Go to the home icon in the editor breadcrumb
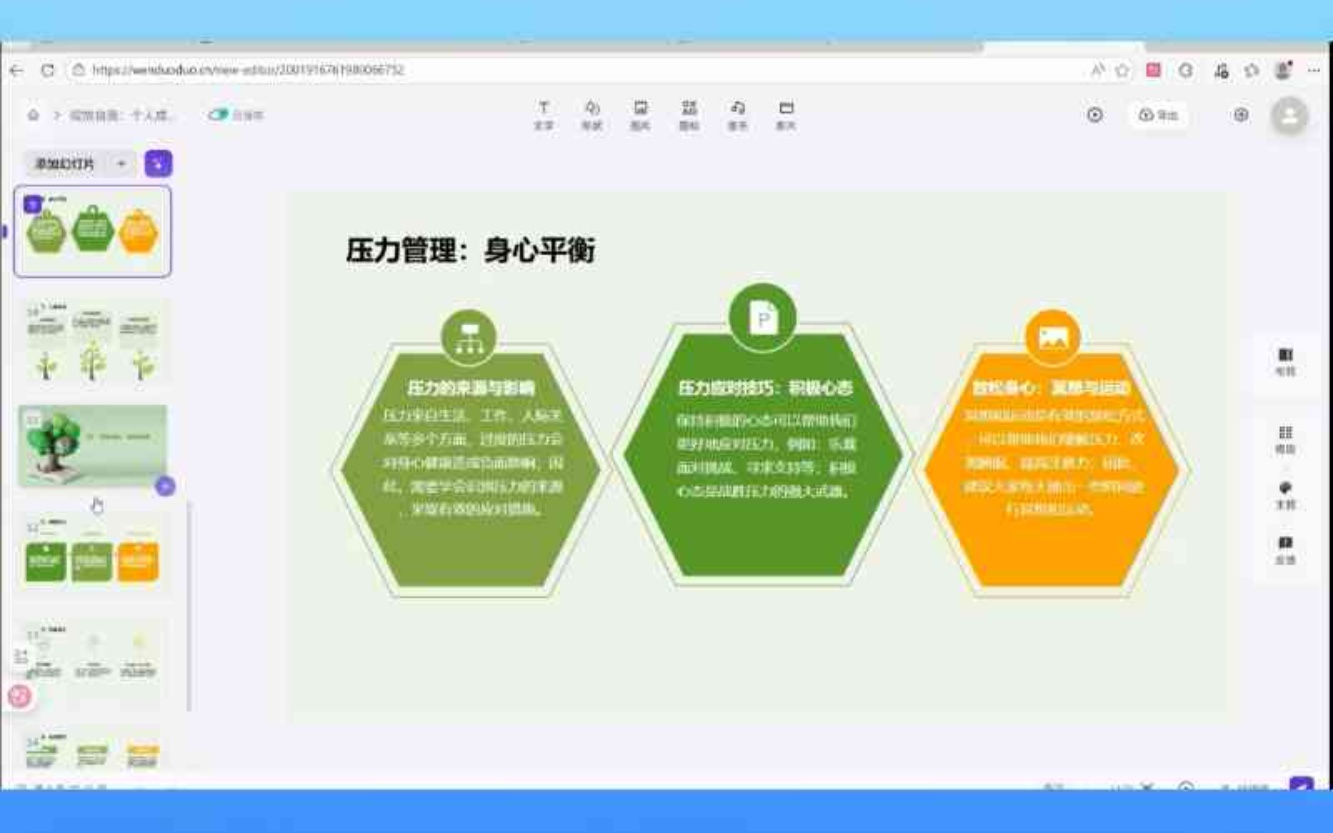 [33, 115]
